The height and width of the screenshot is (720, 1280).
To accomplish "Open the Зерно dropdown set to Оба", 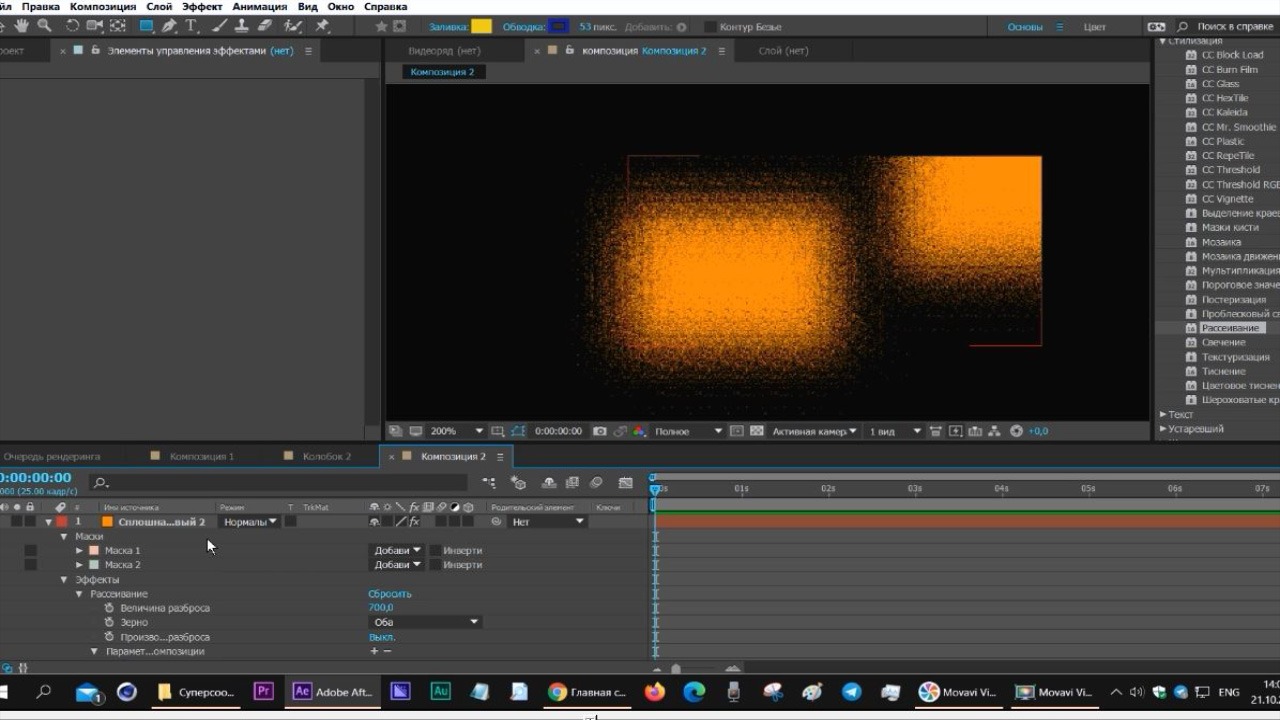I will (425, 621).
